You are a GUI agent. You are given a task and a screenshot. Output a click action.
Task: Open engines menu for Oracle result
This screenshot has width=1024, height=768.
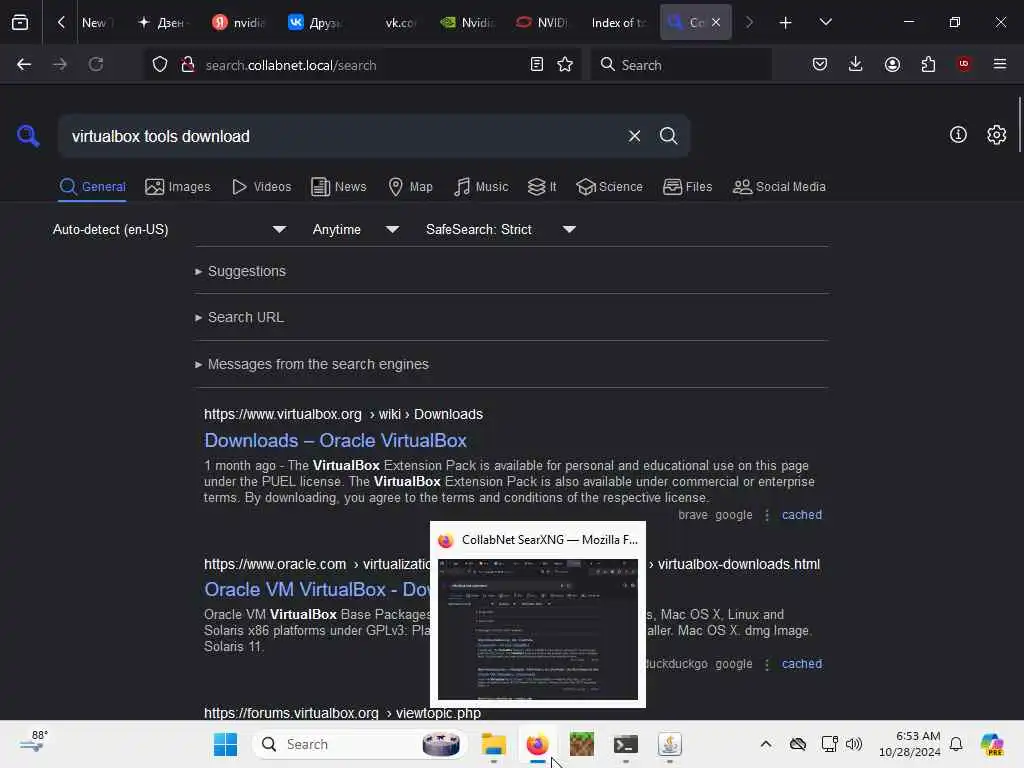(767, 664)
